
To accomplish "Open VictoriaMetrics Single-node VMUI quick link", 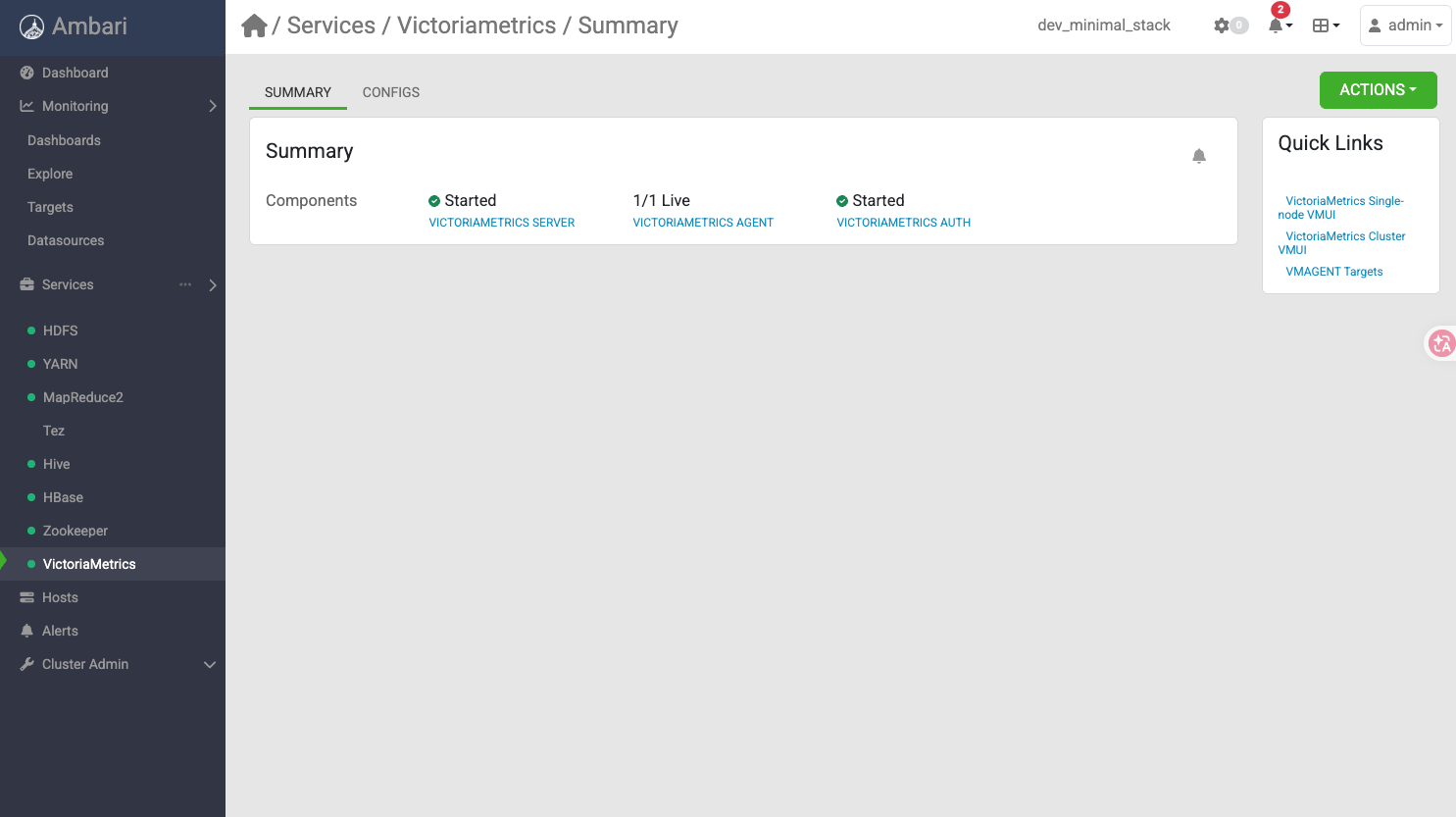I will [1340, 208].
